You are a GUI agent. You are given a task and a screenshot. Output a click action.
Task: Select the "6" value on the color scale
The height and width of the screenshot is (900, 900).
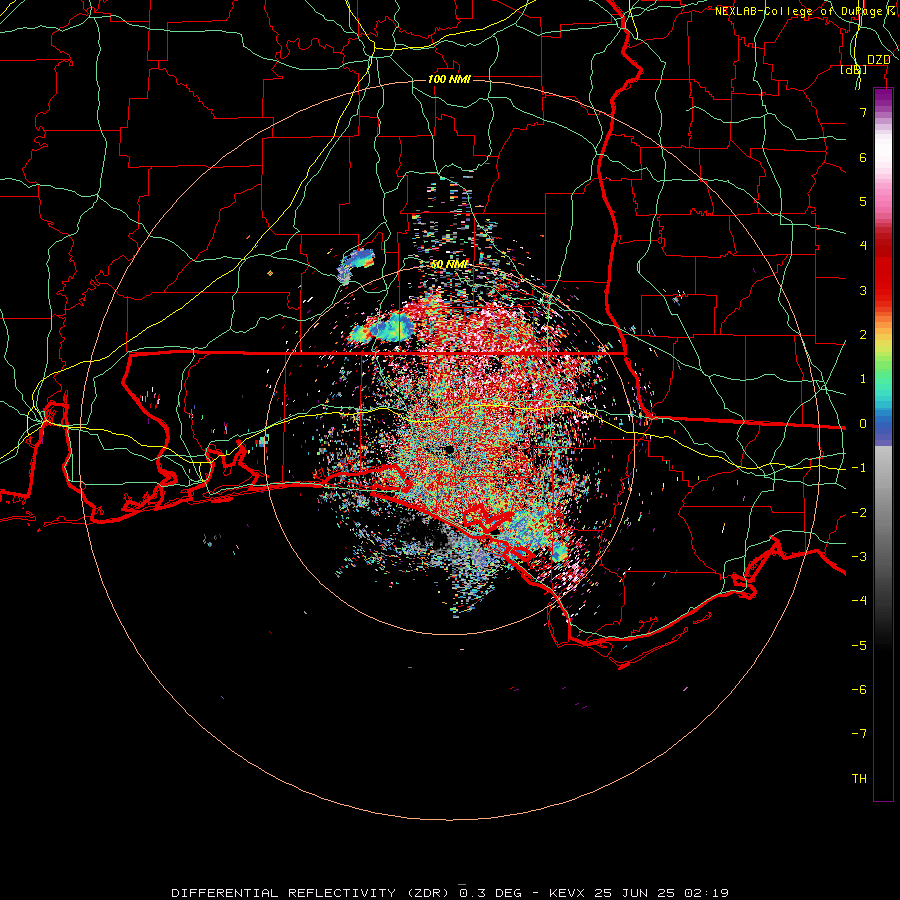863,157
